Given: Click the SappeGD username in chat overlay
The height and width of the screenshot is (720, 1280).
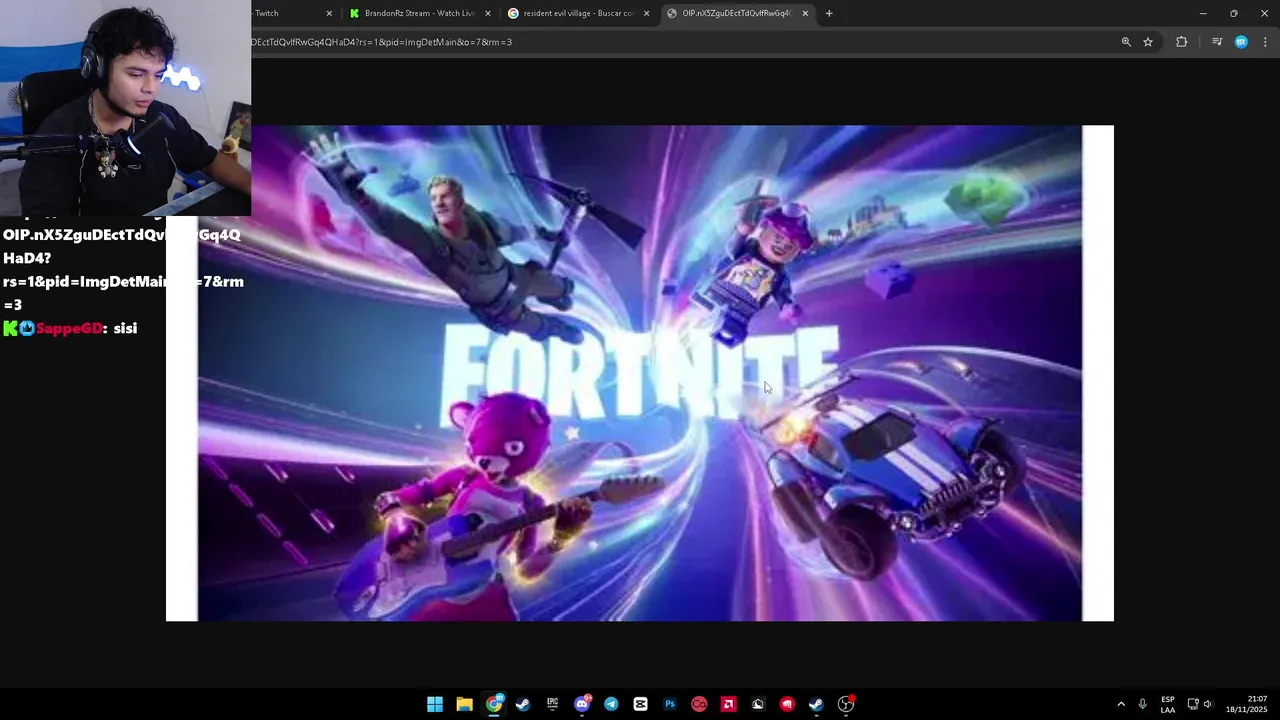Looking at the screenshot, I should tap(70, 328).
